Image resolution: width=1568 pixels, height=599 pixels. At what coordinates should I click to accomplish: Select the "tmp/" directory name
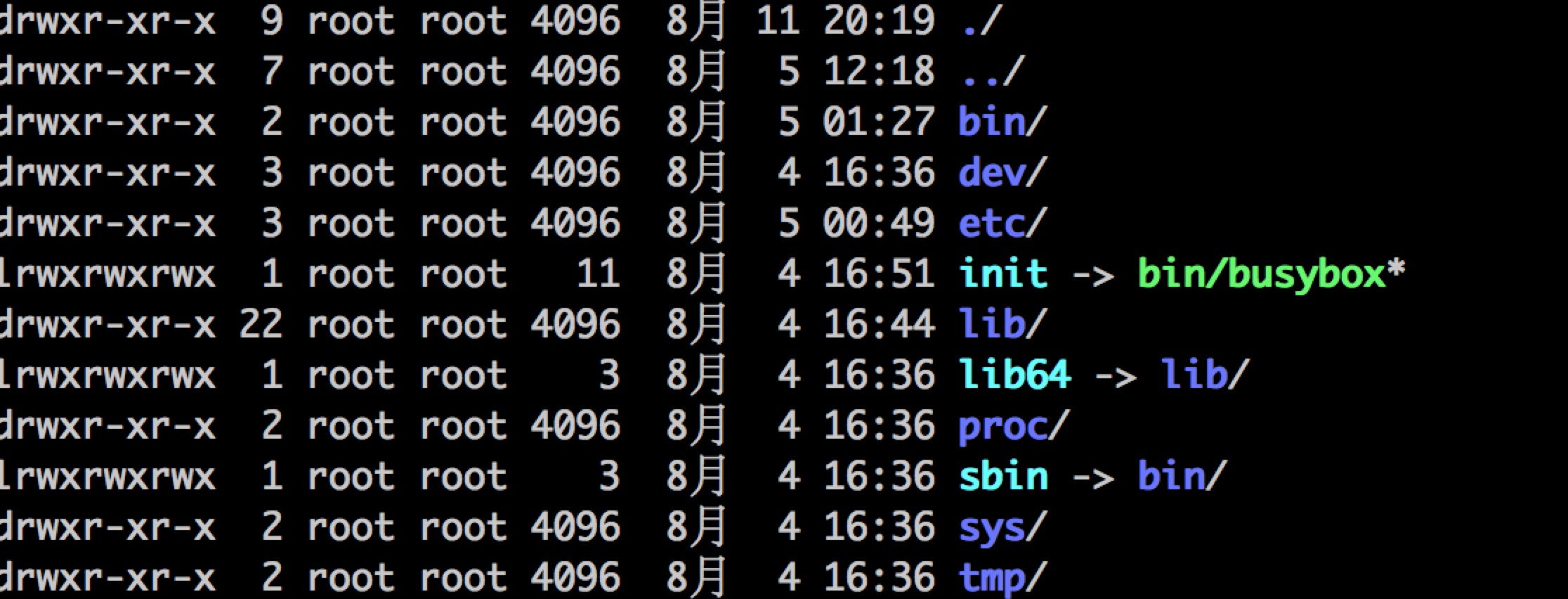[x=1002, y=579]
